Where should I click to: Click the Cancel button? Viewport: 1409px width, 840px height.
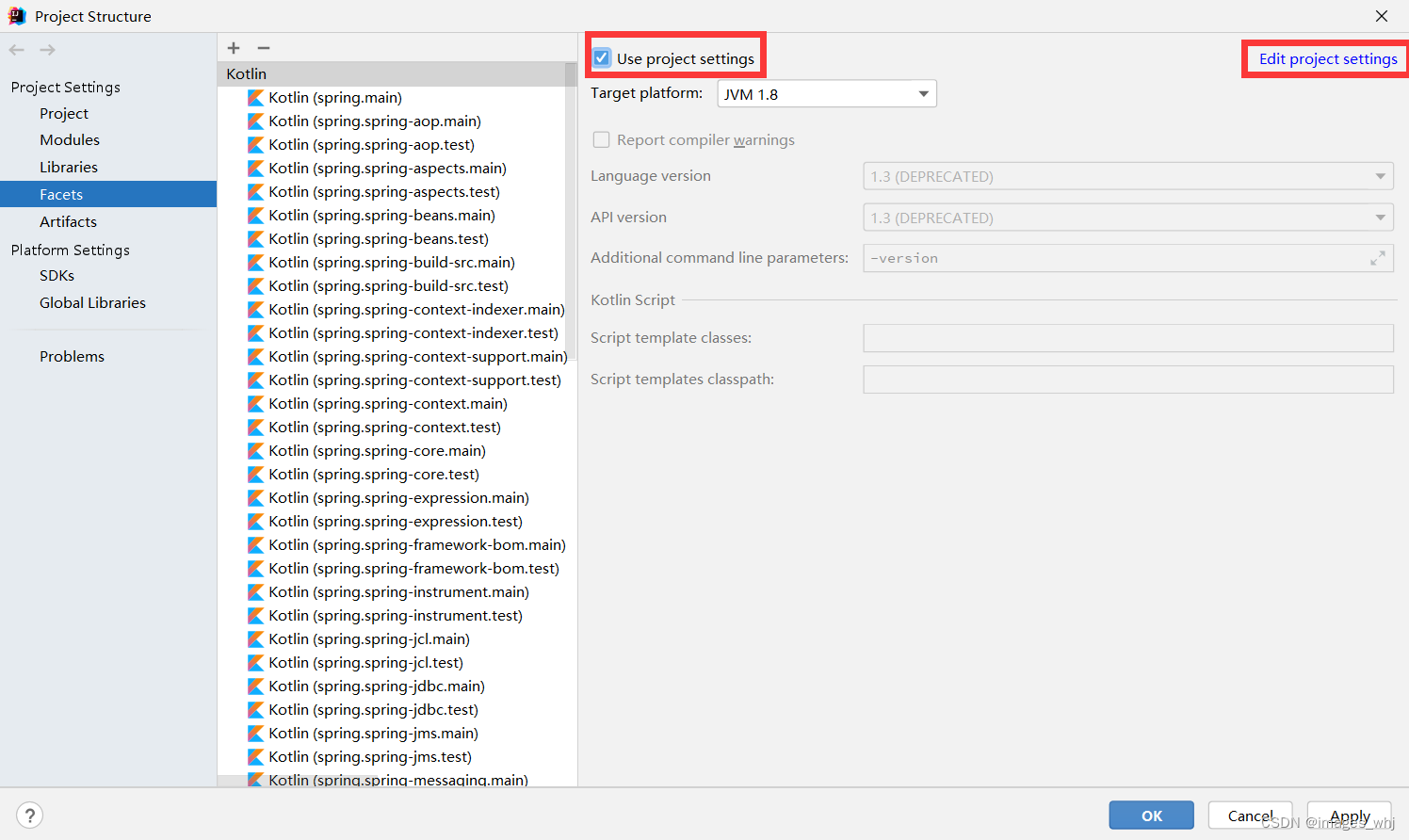pyautogui.click(x=1251, y=816)
